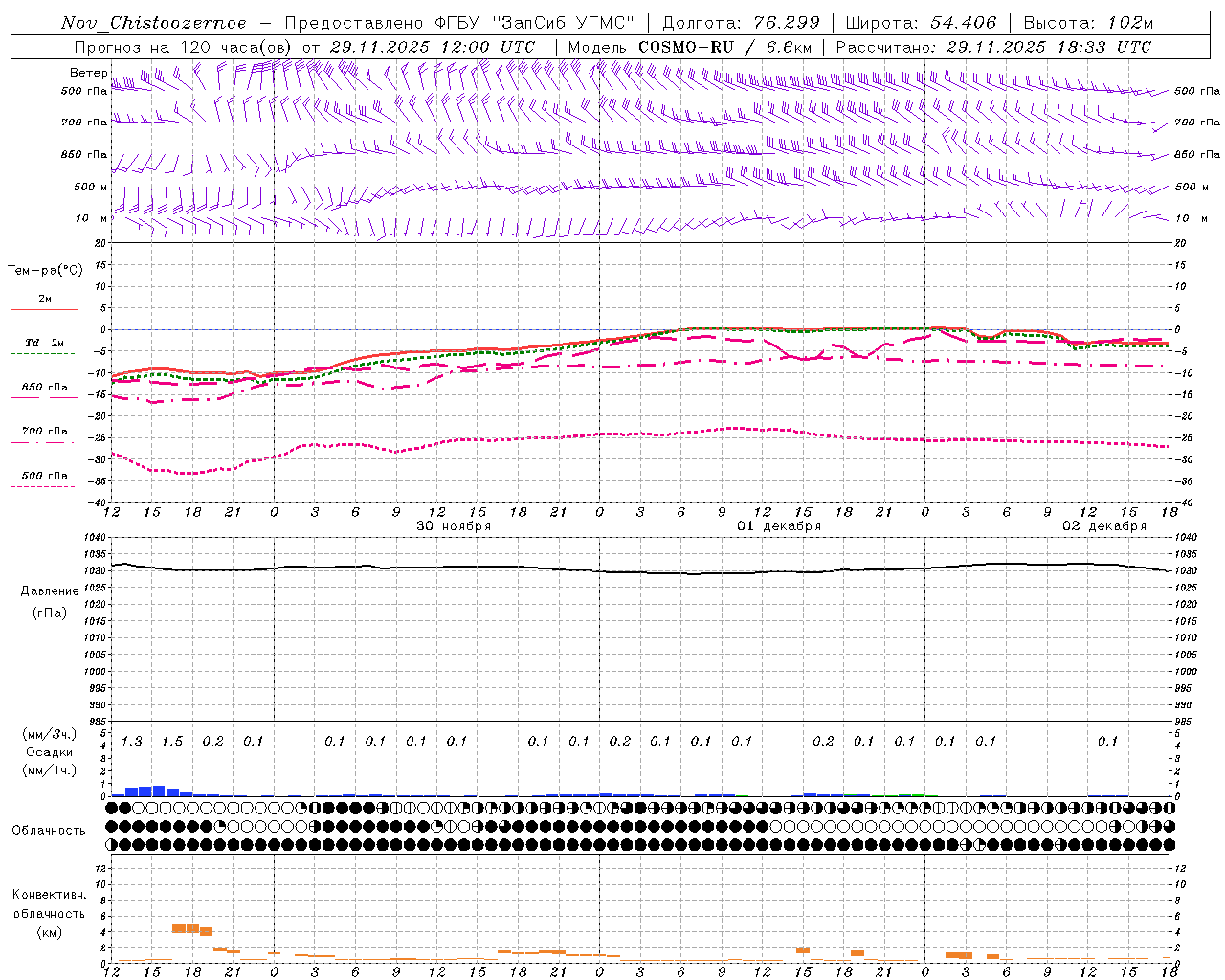Click the '700 гПа' entry in temperature legend
Viewport: 1225px width, 980px height.
45,432
